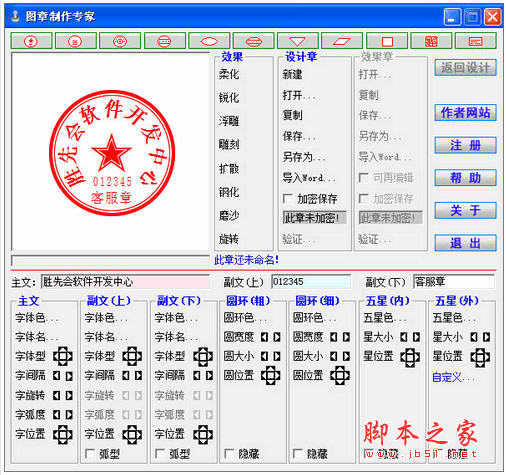Click the 返回设计 button
This screenshot has width=506, height=475.
[465, 68]
